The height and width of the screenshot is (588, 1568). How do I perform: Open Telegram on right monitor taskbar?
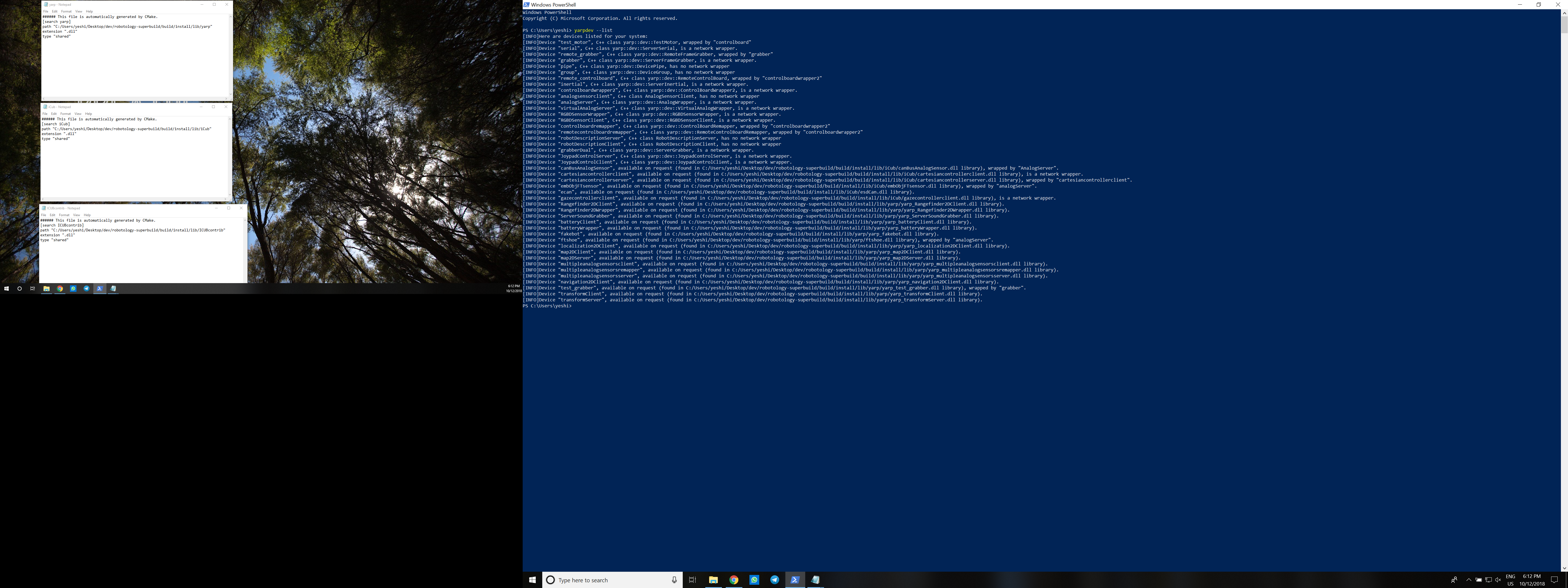click(774, 580)
